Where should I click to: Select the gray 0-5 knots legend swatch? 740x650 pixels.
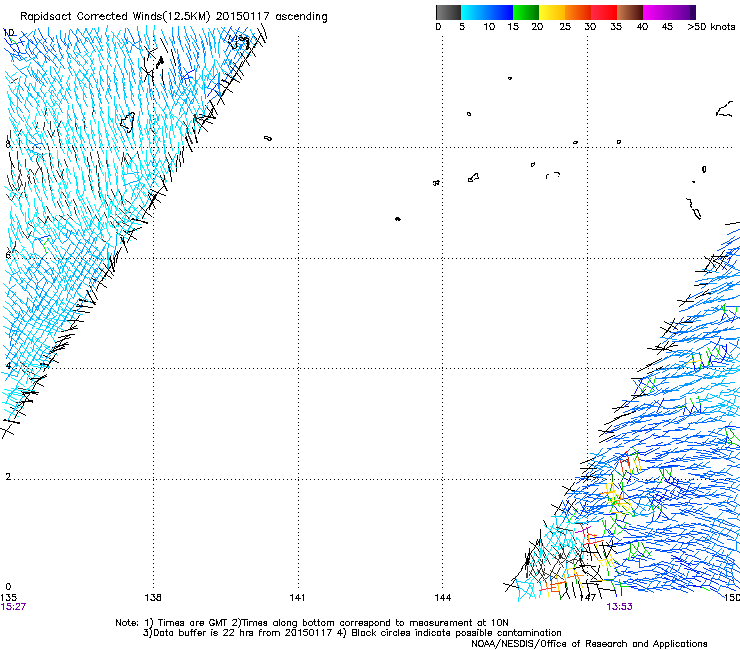[448, 12]
